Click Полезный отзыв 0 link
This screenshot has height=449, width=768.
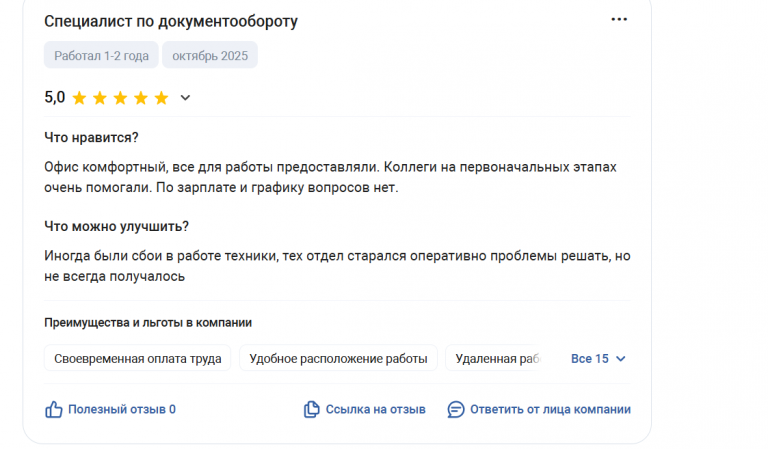[122, 409]
